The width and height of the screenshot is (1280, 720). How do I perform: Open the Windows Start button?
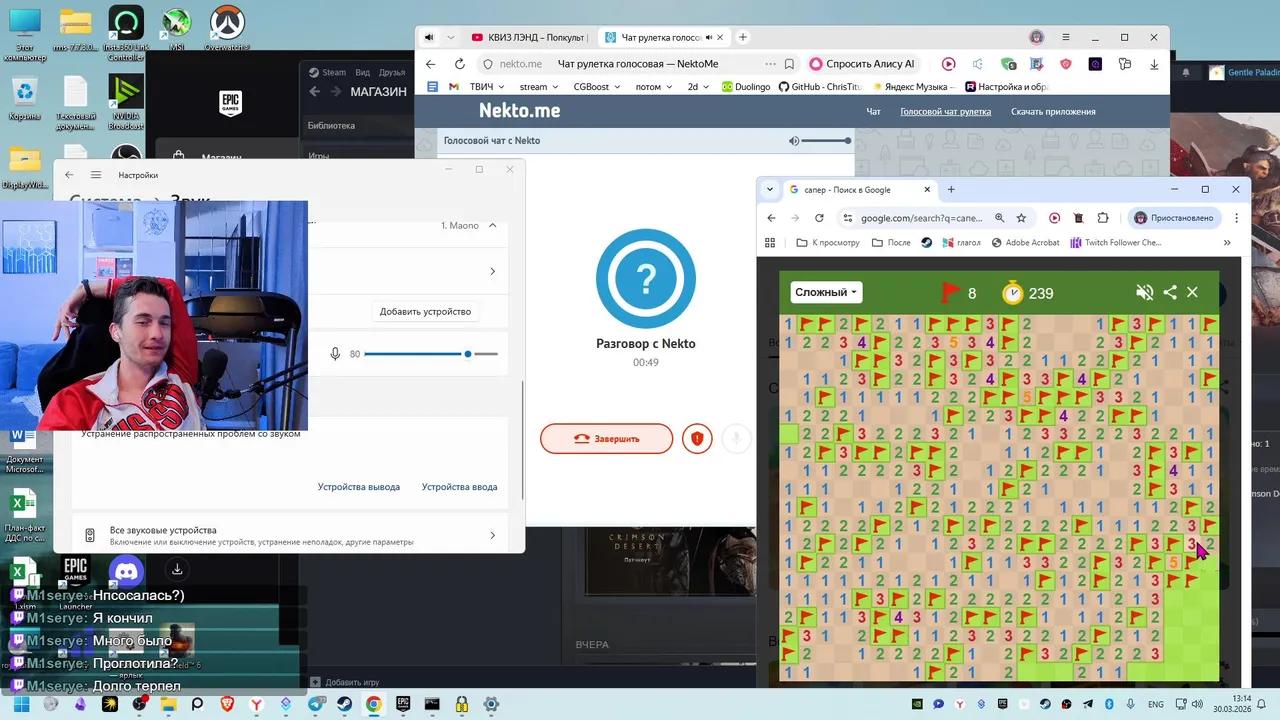tap(21, 704)
